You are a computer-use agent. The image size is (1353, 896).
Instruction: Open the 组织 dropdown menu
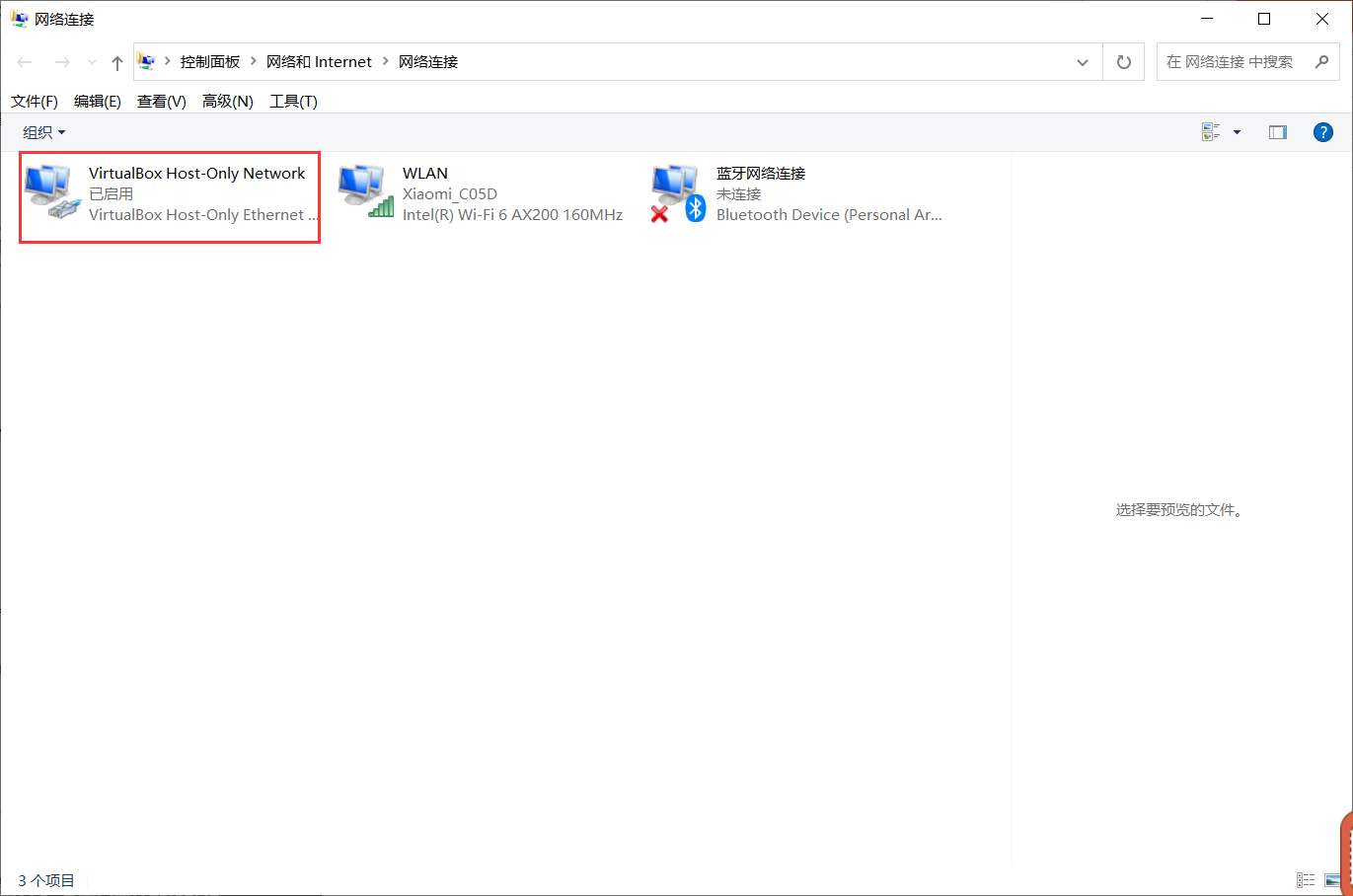(44, 132)
